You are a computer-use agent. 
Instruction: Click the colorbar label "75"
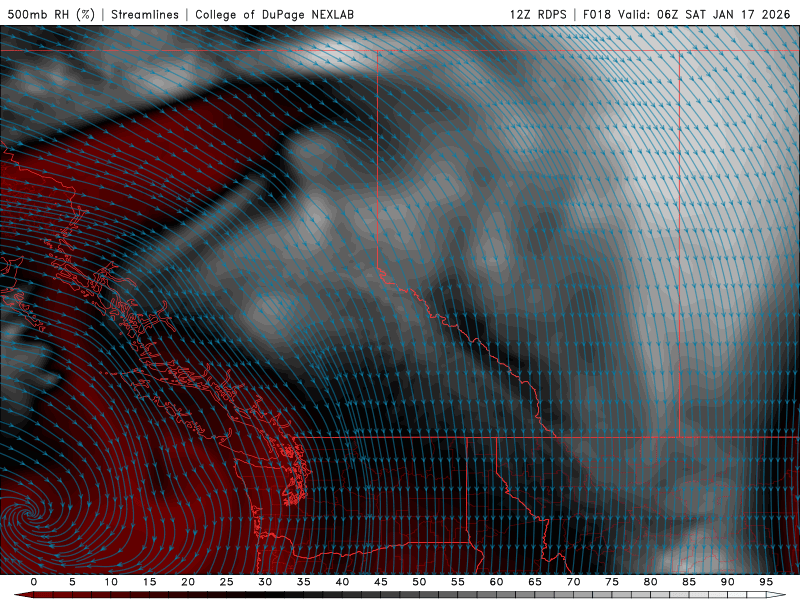612,582
